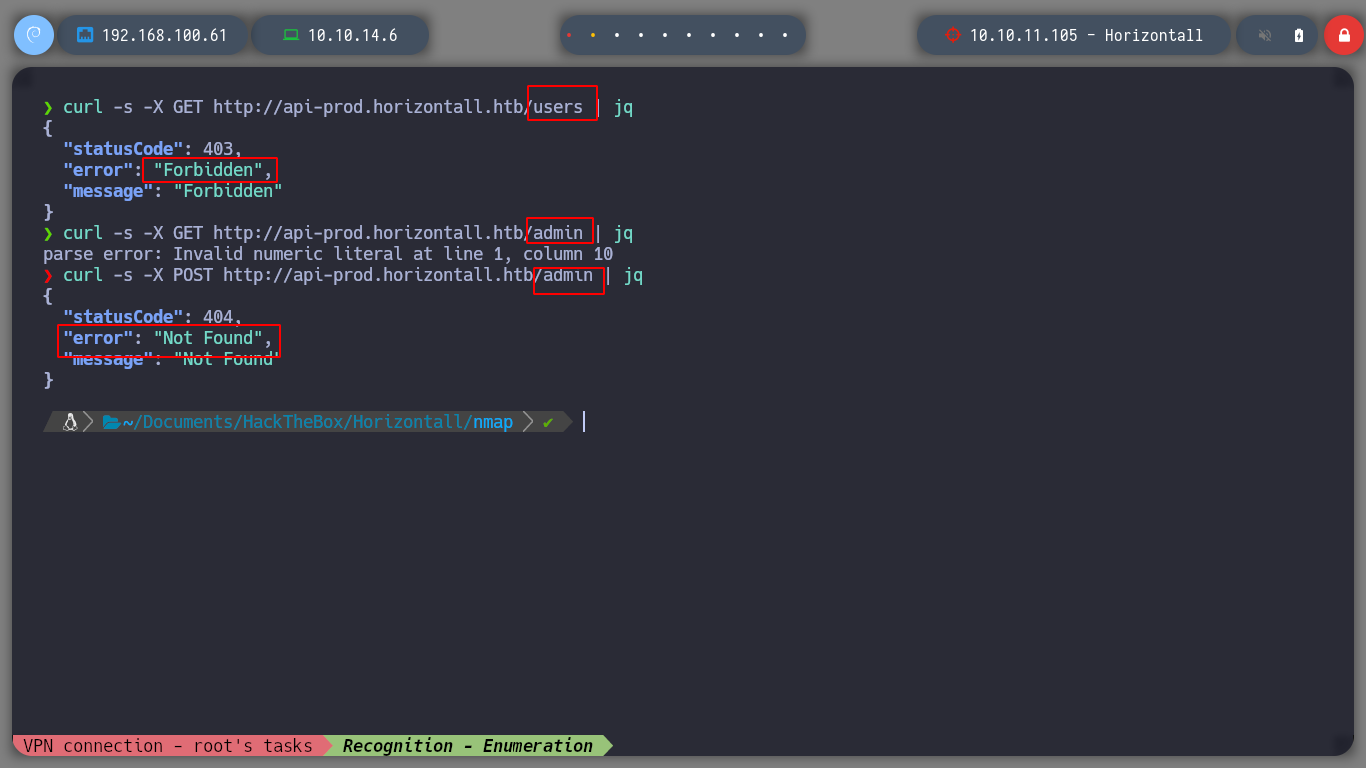Image resolution: width=1366 pixels, height=768 pixels.
Task: Open the Debian logo launcher menu
Action: [33, 35]
